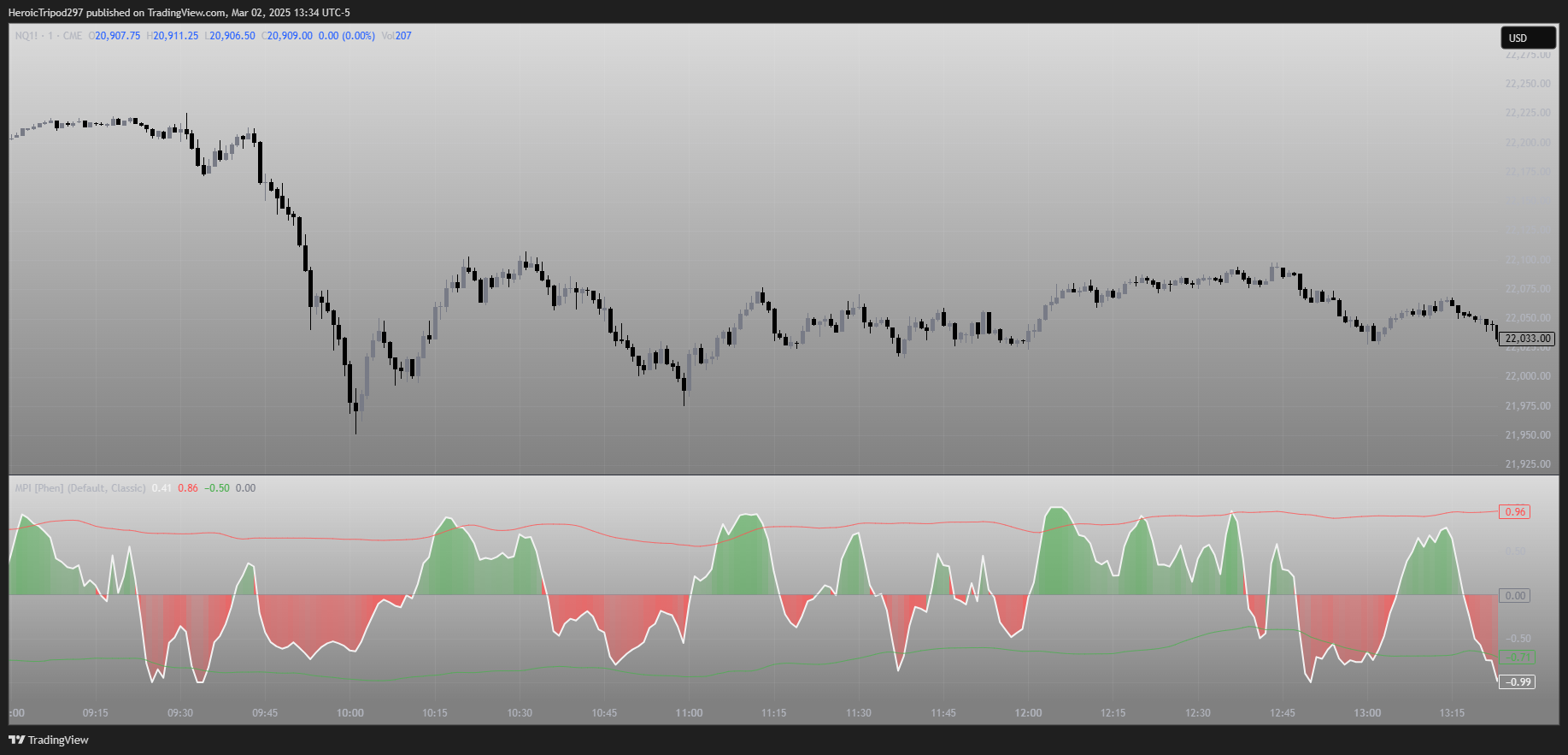Click the 0.41 indicator legend value
This screenshot has width=1568, height=755.
[x=161, y=488]
